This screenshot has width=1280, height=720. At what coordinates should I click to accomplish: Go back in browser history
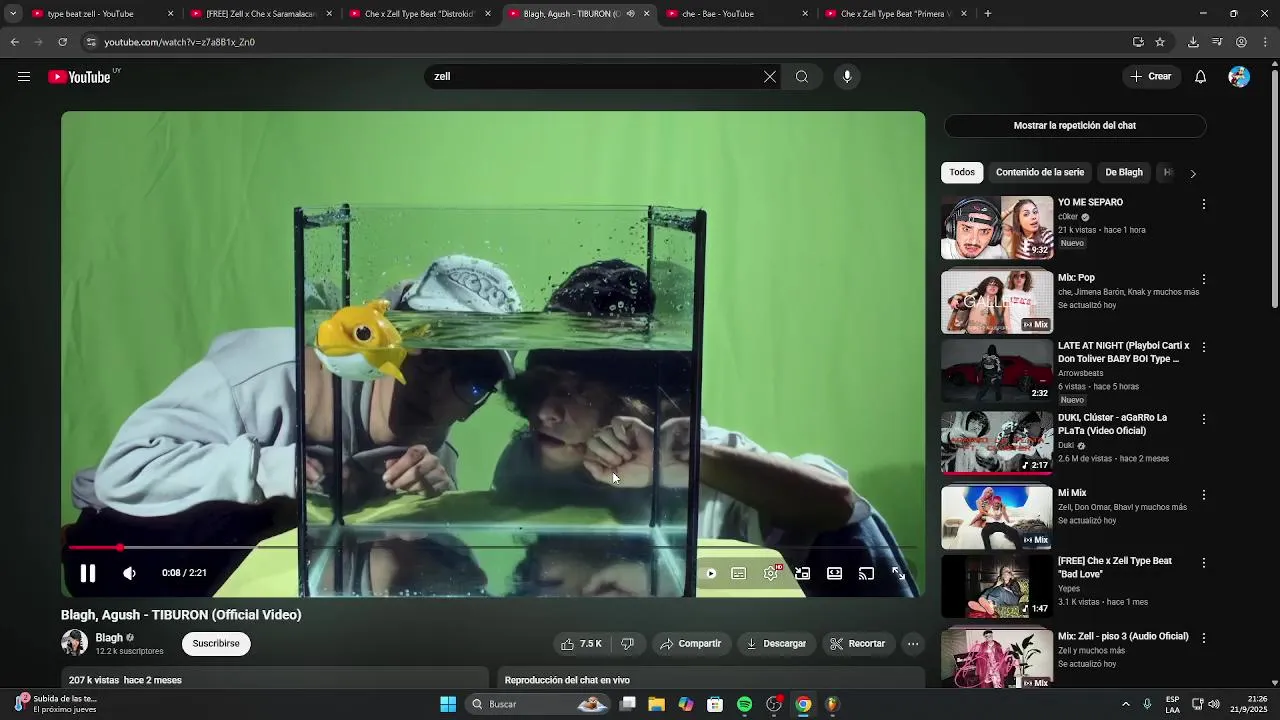tap(14, 42)
